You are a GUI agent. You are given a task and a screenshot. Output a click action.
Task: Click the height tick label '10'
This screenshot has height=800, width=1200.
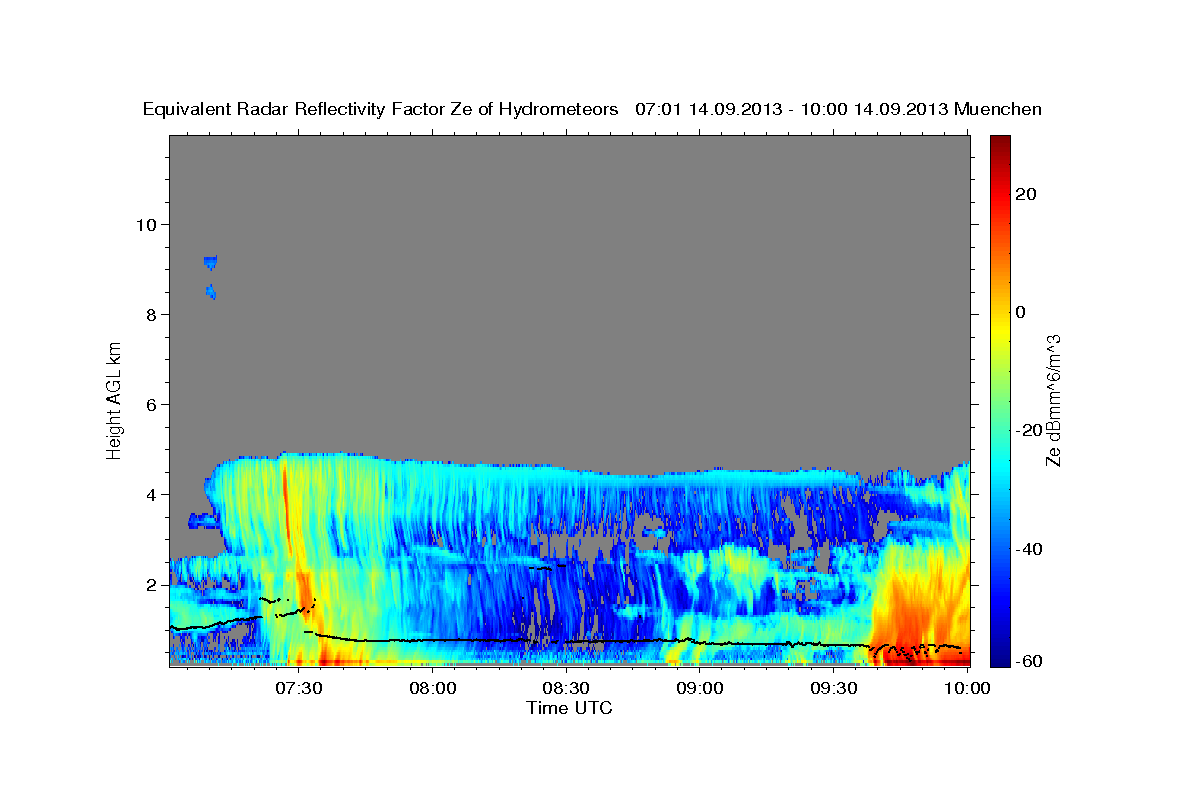tap(146, 224)
